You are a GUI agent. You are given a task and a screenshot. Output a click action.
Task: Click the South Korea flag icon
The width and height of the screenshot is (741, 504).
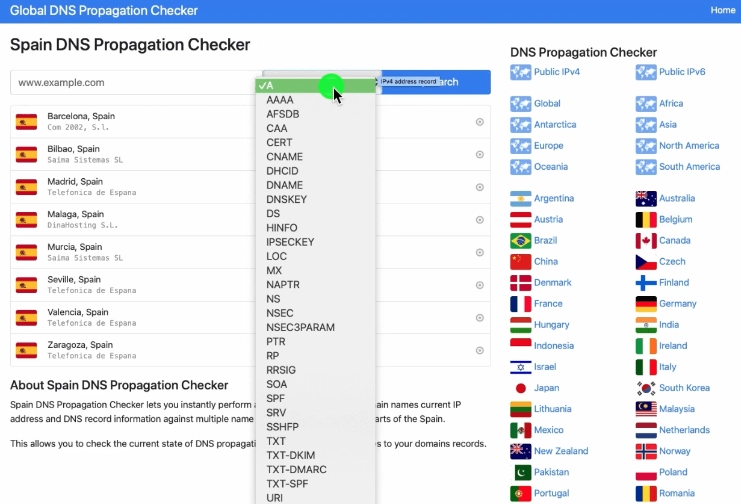pyautogui.click(x=646, y=388)
